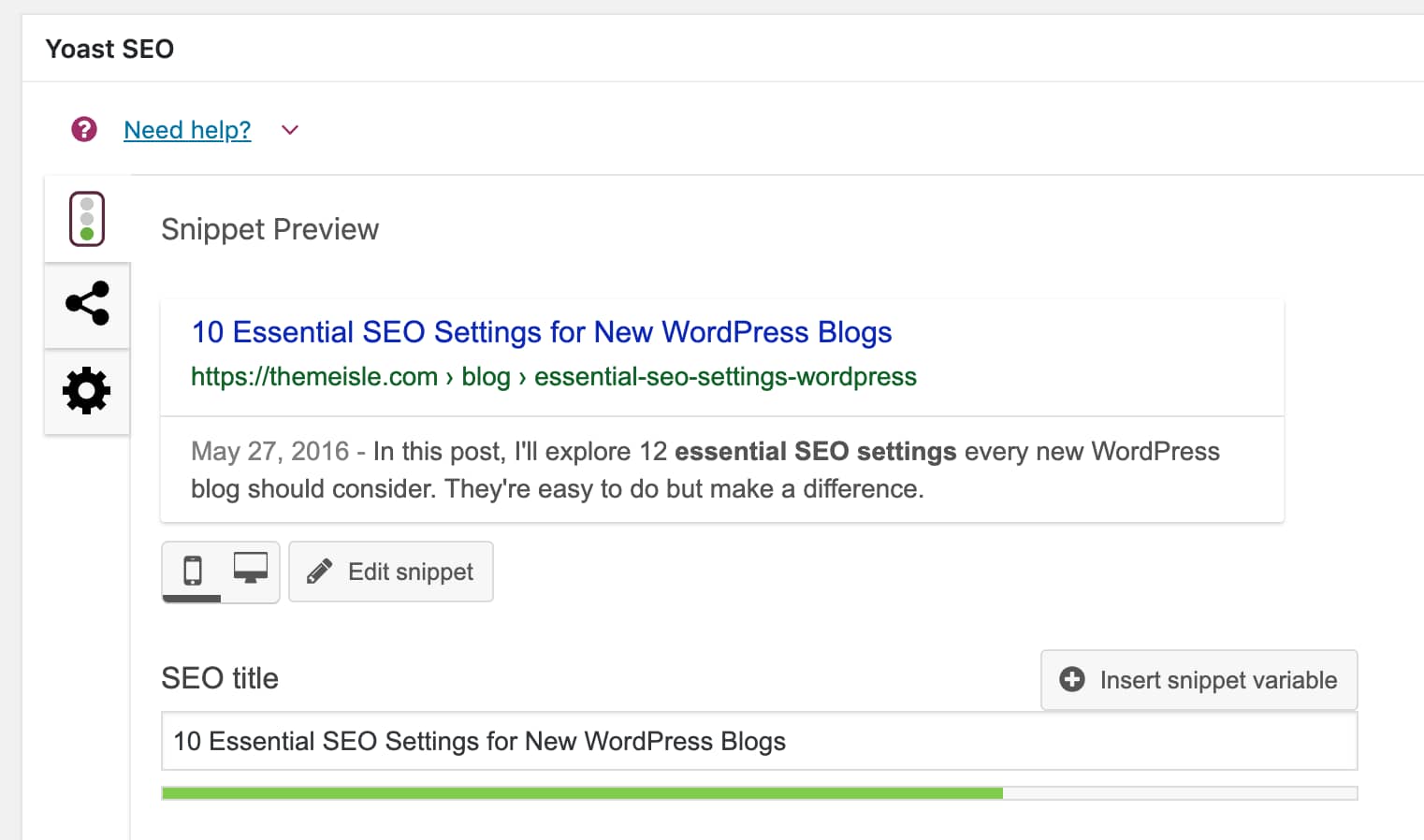The height and width of the screenshot is (840, 1424).
Task: Switch to mobile snippet preview
Action: tap(193, 571)
